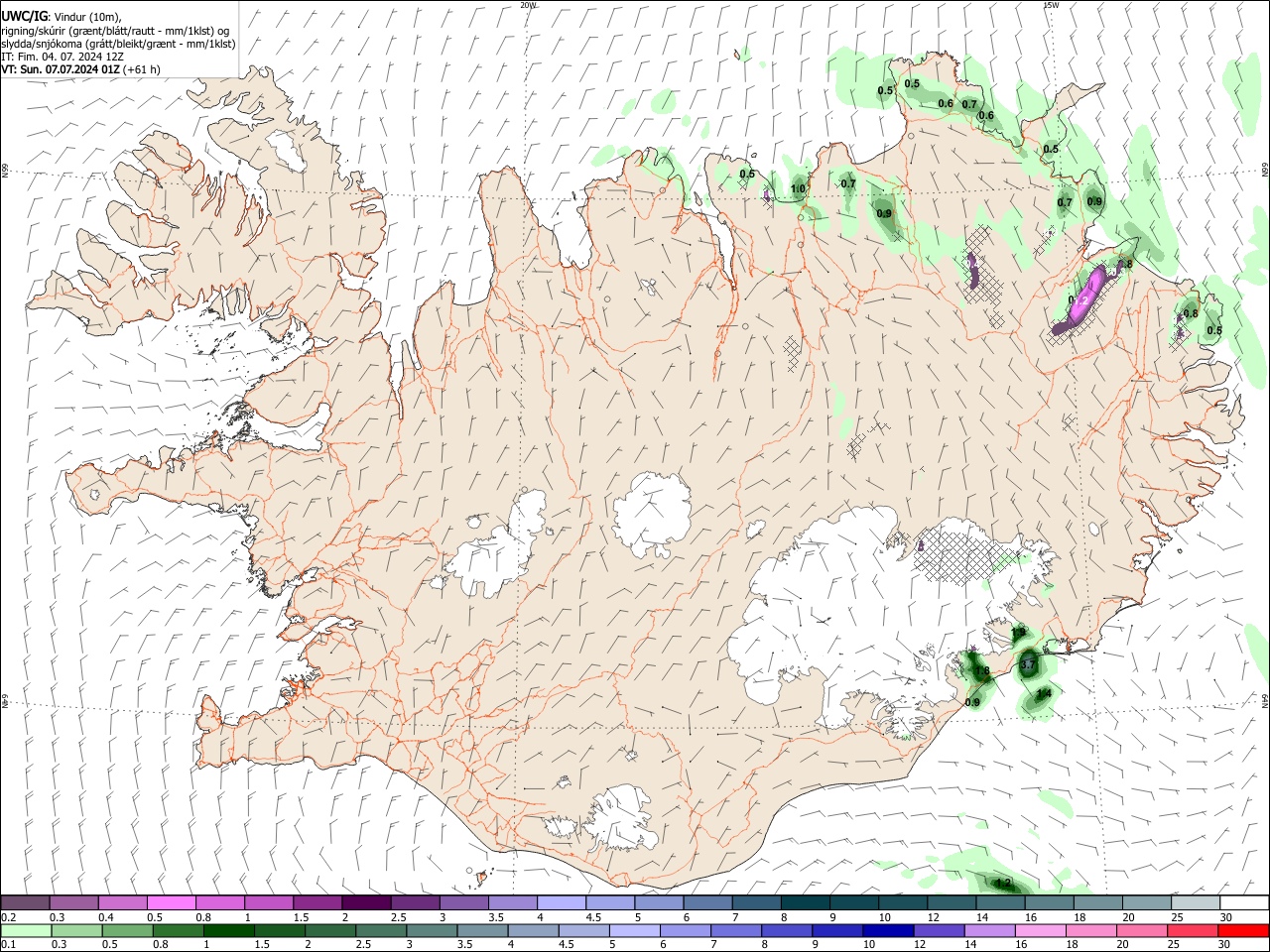The image size is (1270, 952).
Task: Click the '0.1' label in the bottom legend row
Action: click(10, 945)
